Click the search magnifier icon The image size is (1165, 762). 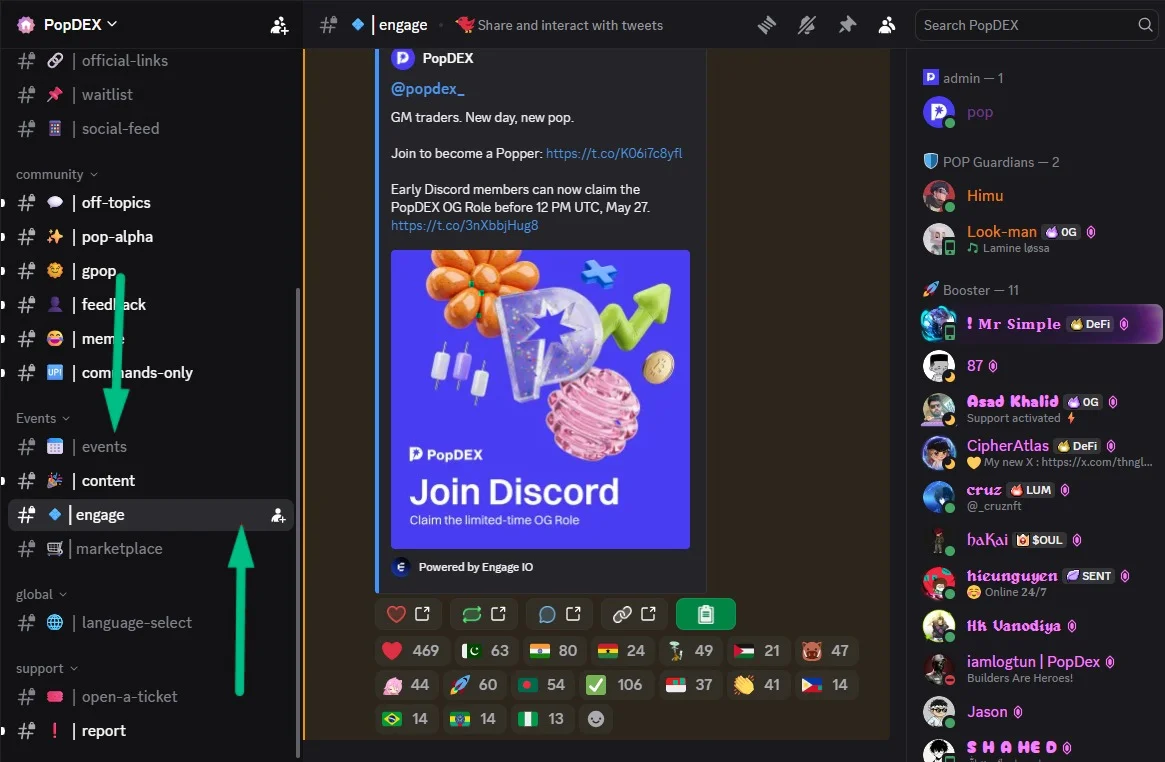(x=1145, y=25)
